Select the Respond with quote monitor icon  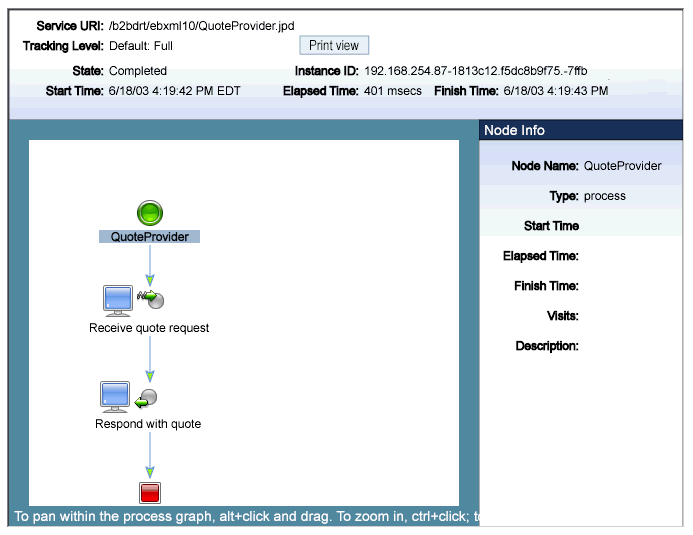(115, 397)
